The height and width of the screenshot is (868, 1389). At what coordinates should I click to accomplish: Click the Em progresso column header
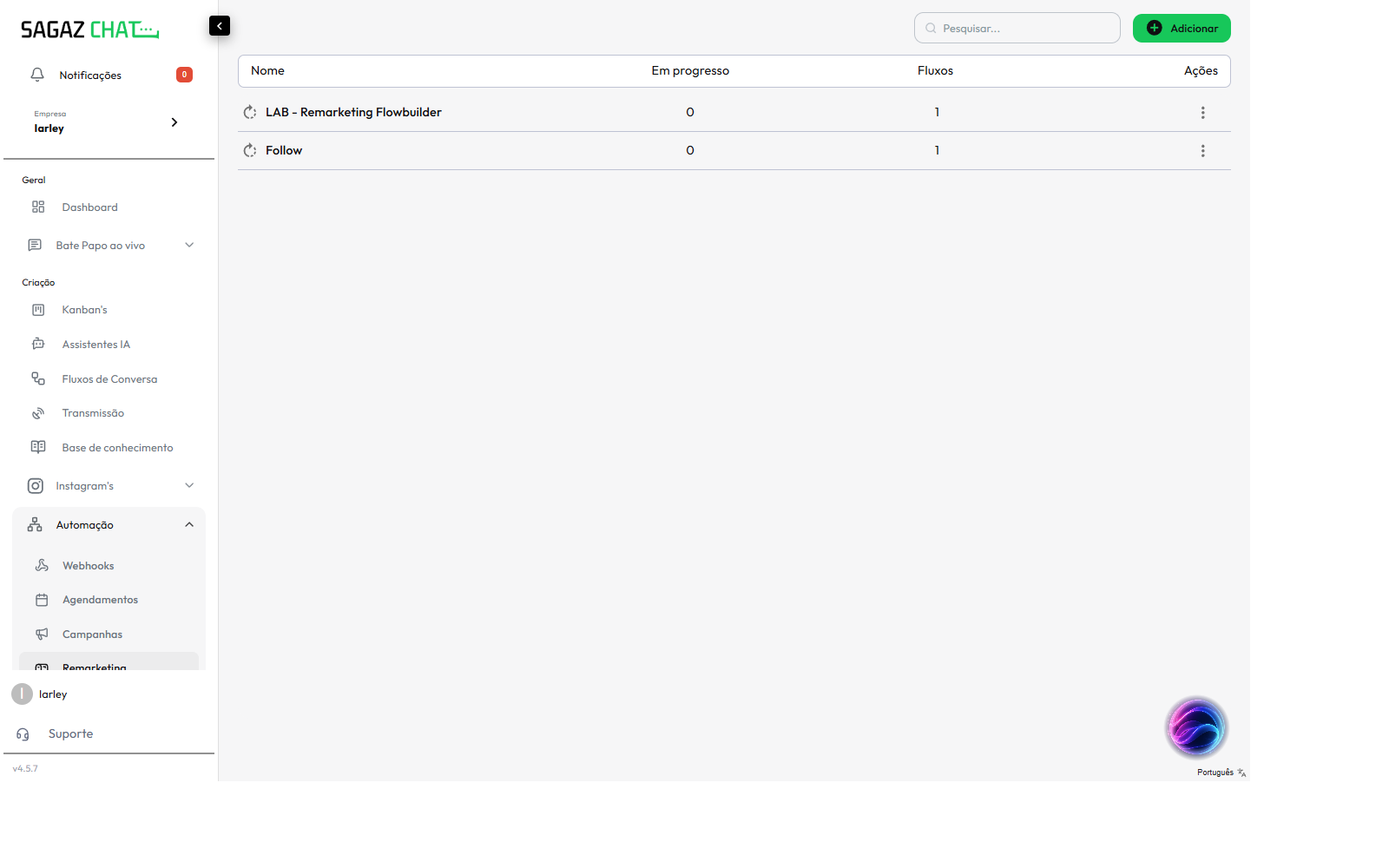pos(690,71)
